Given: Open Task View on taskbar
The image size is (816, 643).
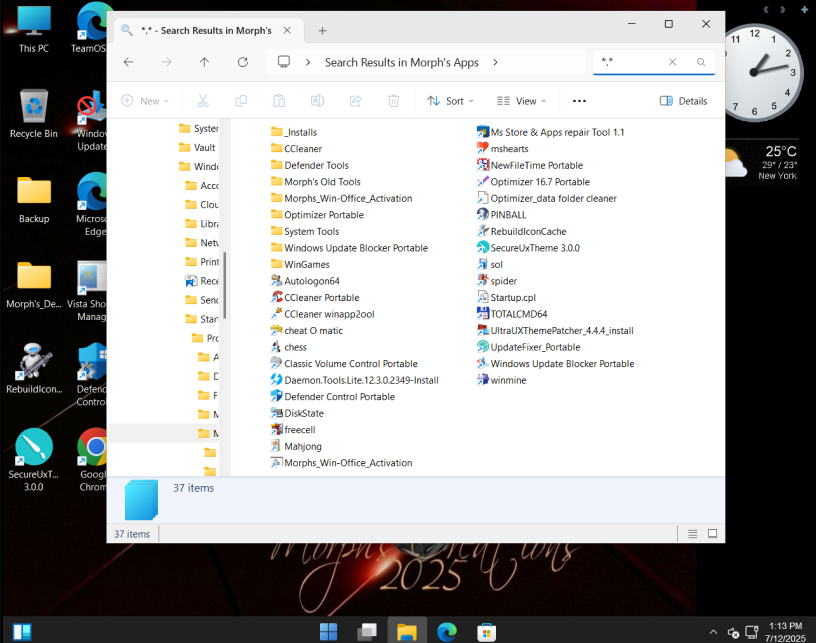Looking at the screenshot, I should (367, 632).
